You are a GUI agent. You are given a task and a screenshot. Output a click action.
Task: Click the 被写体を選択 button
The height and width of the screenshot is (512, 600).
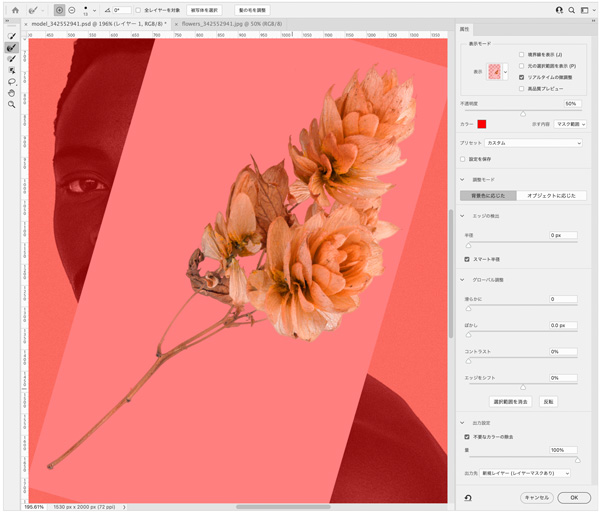[204, 10]
